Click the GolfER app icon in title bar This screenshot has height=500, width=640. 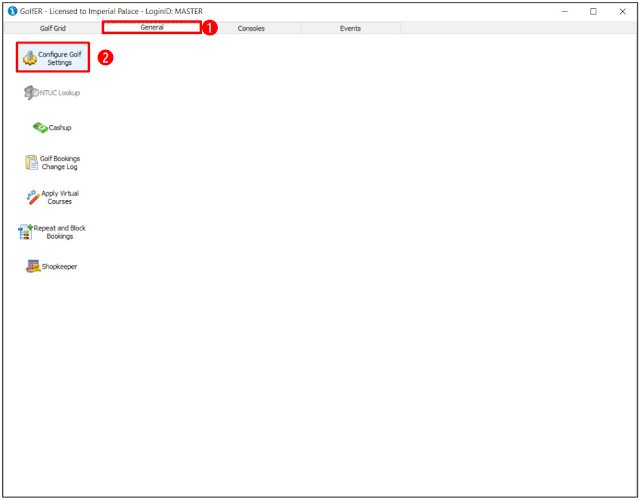[12, 11]
